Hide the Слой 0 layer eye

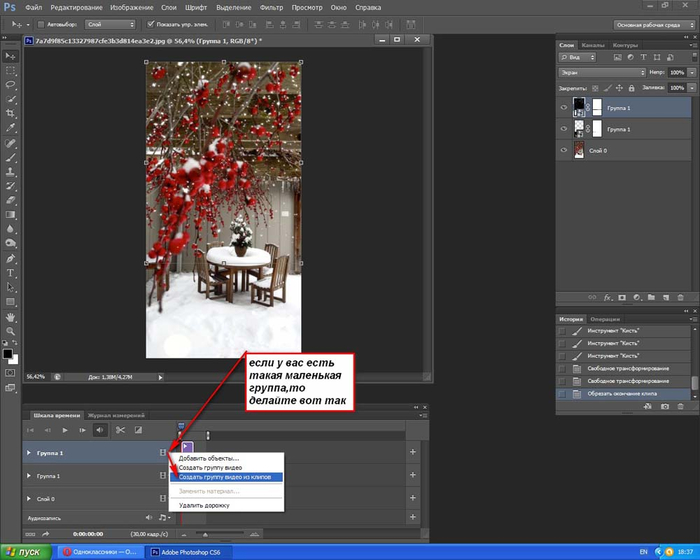coord(563,150)
